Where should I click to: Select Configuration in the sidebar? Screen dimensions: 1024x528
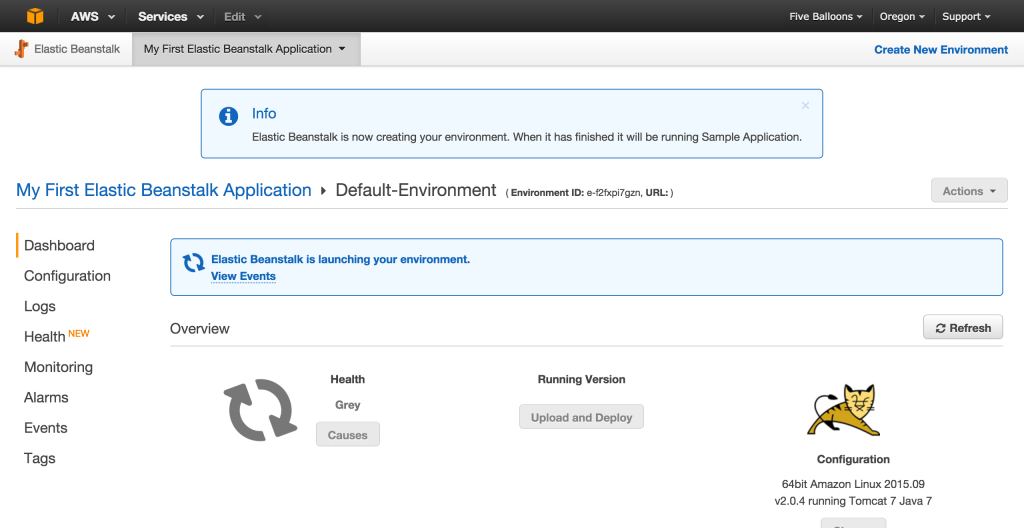pyautogui.click(x=67, y=276)
